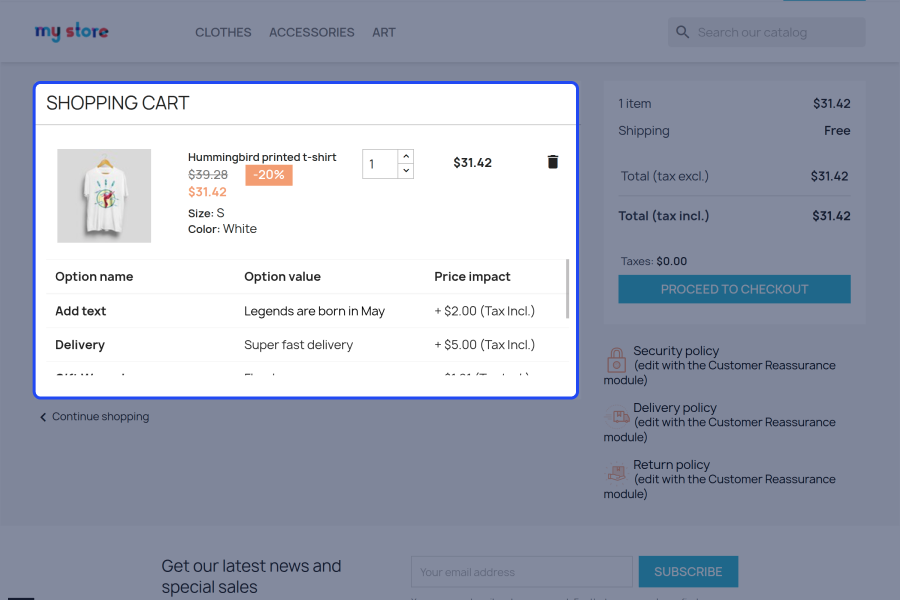Click Continue shopping link

[95, 417]
